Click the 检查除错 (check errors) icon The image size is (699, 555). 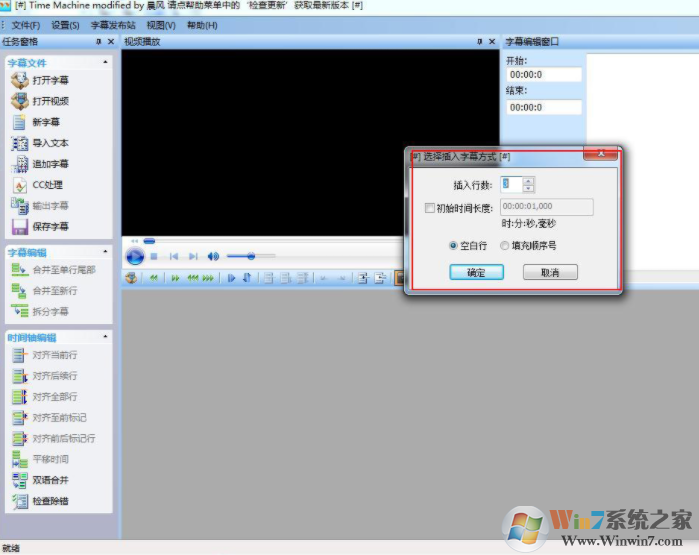click(x=20, y=501)
